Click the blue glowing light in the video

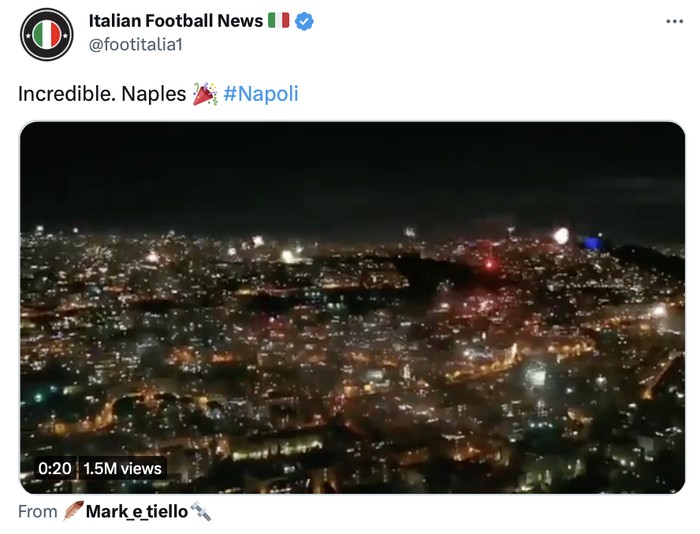[592, 242]
